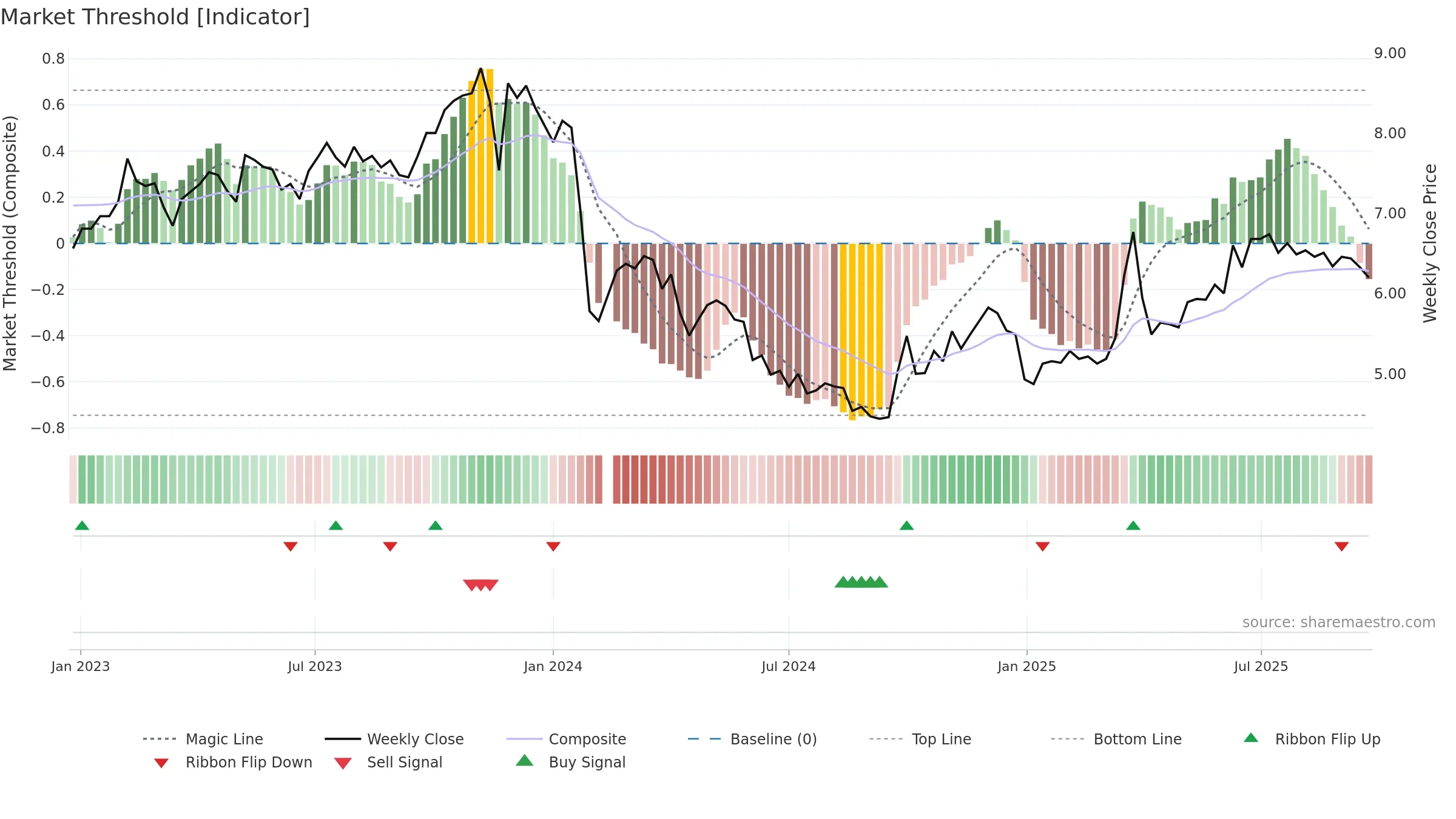Image resolution: width=1456 pixels, height=819 pixels.
Task: Click the tallest yellow bar near the 0.8 peak
Action: coord(480,155)
